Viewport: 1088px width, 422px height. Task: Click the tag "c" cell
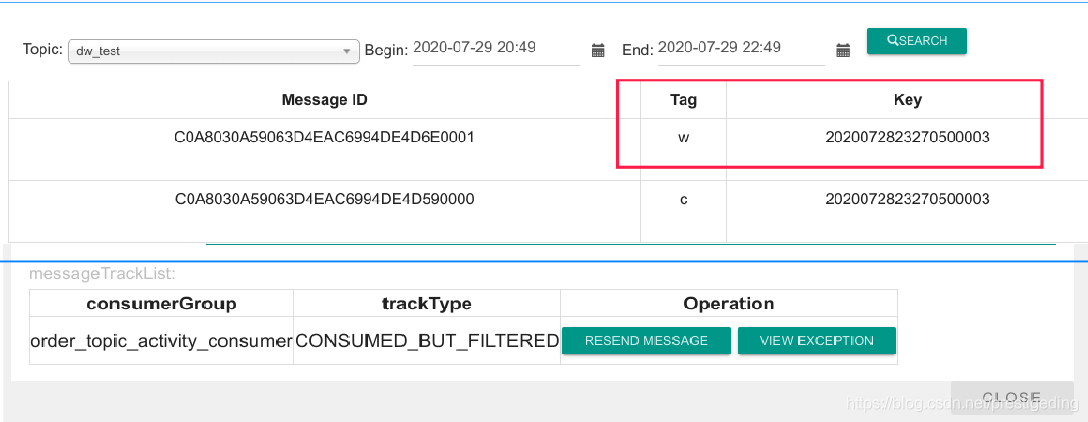[683, 199]
